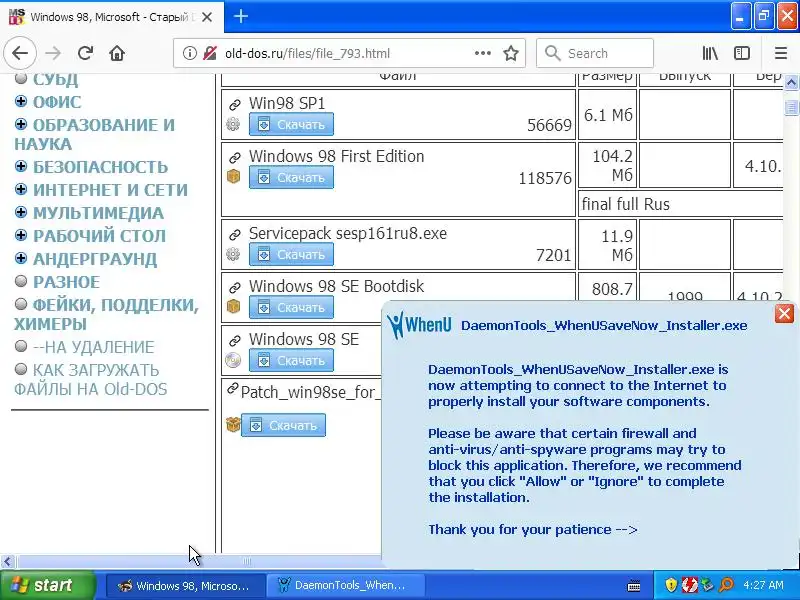Open the --НА УДАЛЕНИЕ link

[x=93, y=347]
